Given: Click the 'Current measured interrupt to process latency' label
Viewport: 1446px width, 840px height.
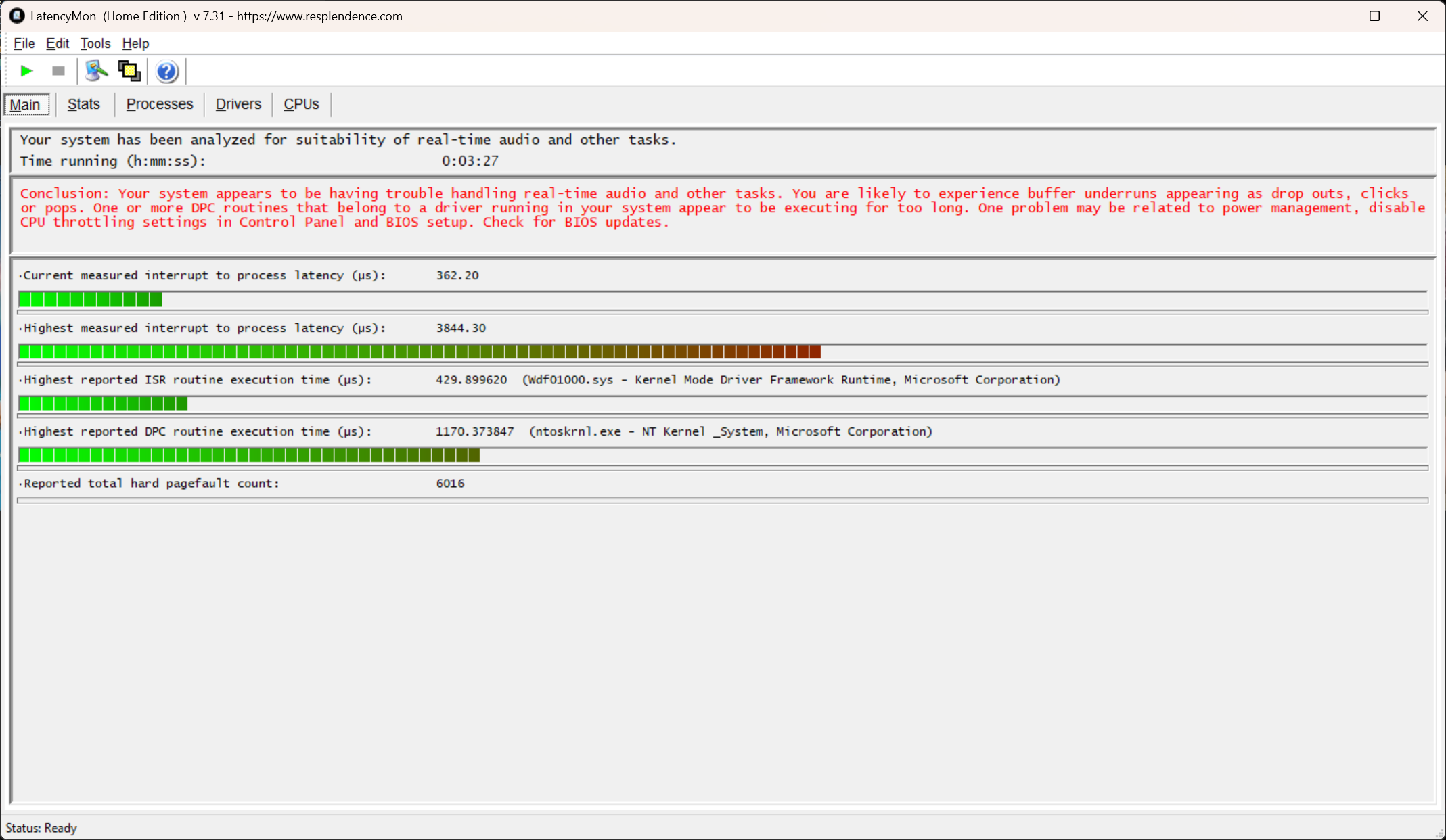Looking at the screenshot, I should pos(204,275).
